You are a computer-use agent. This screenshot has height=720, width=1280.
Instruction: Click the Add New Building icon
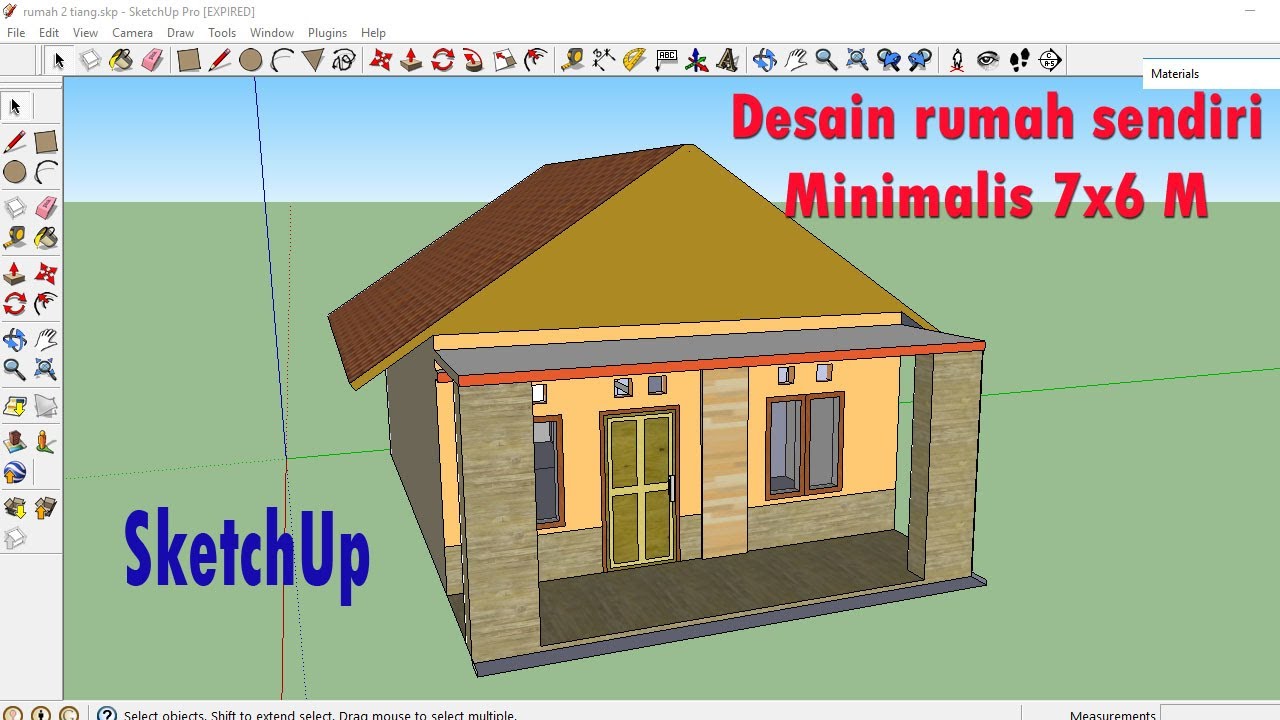pos(15,441)
